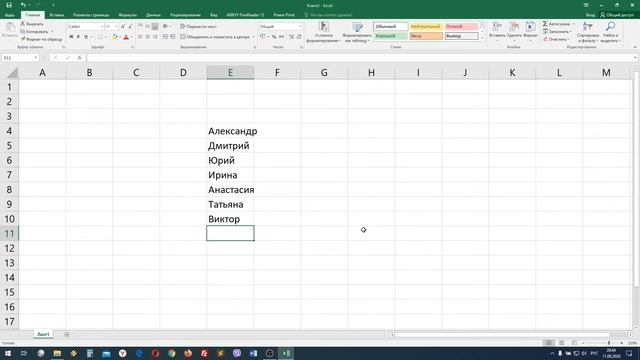Expand the Name Box dropdown arrow
The height and width of the screenshot is (360, 640).
pyautogui.click(x=36, y=58)
